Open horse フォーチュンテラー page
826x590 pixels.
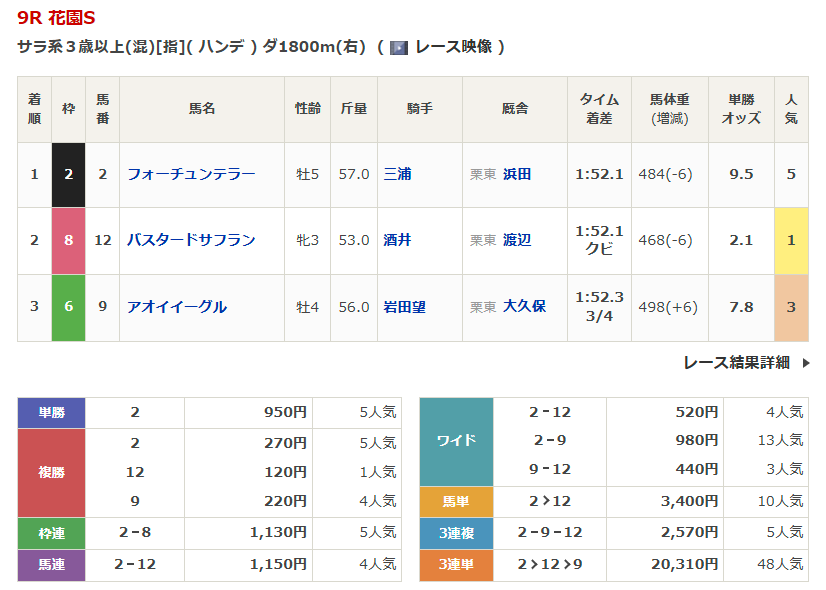click(191, 174)
